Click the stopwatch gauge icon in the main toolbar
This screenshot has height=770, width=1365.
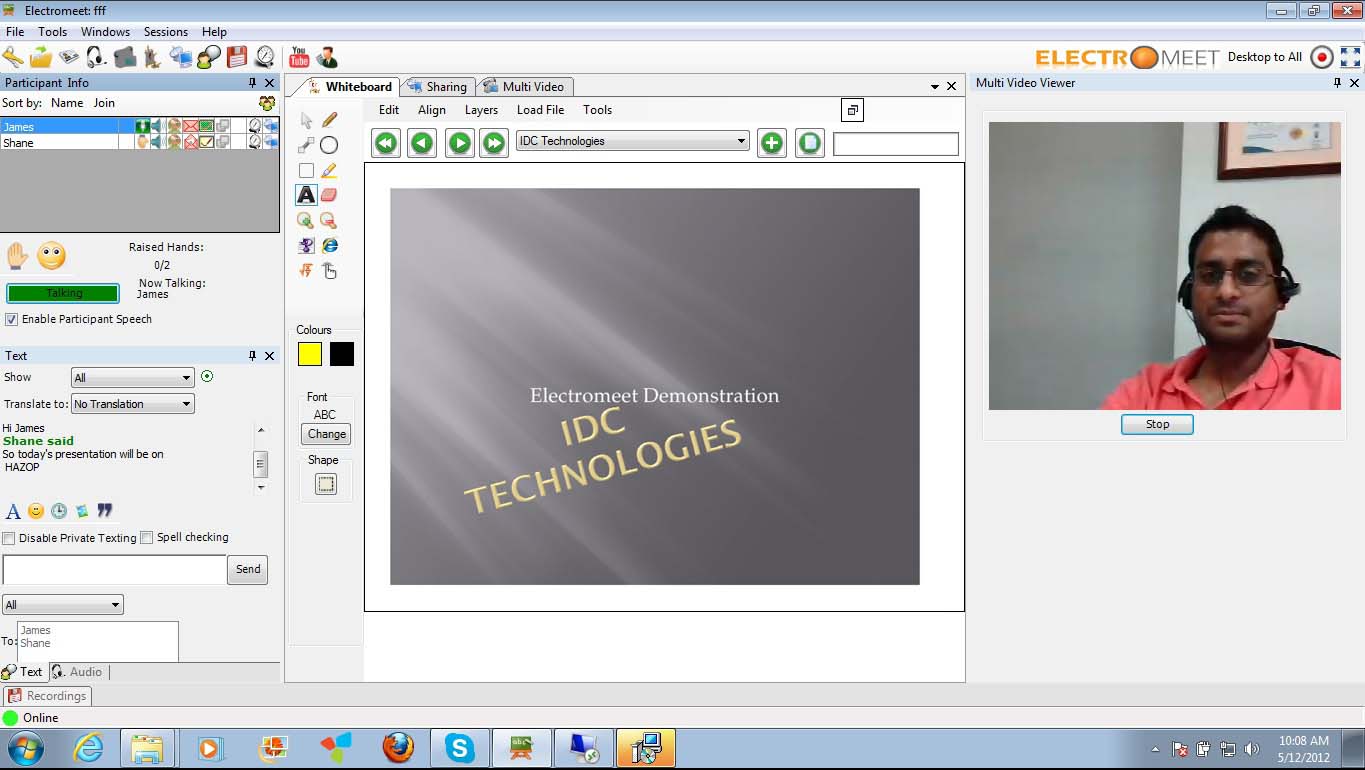pos(265,57)
